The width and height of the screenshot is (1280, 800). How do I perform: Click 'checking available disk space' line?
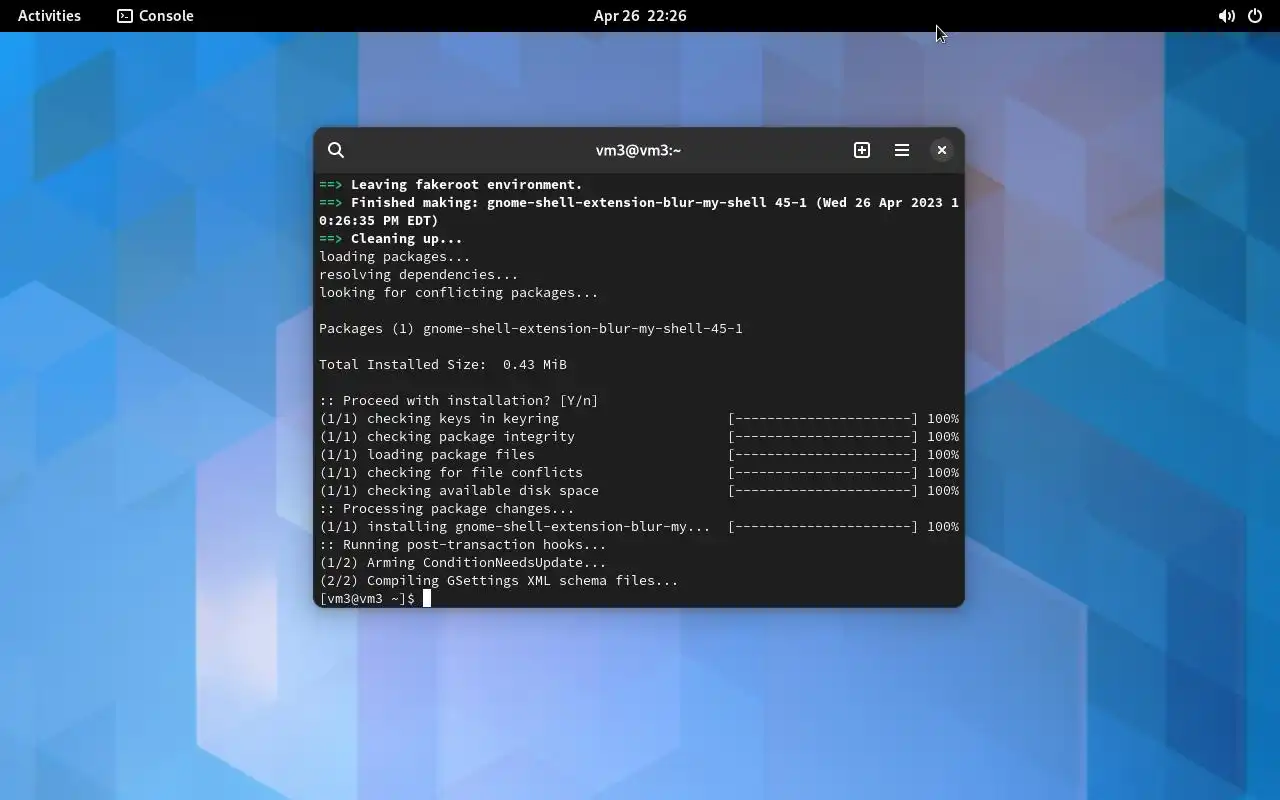638,490
